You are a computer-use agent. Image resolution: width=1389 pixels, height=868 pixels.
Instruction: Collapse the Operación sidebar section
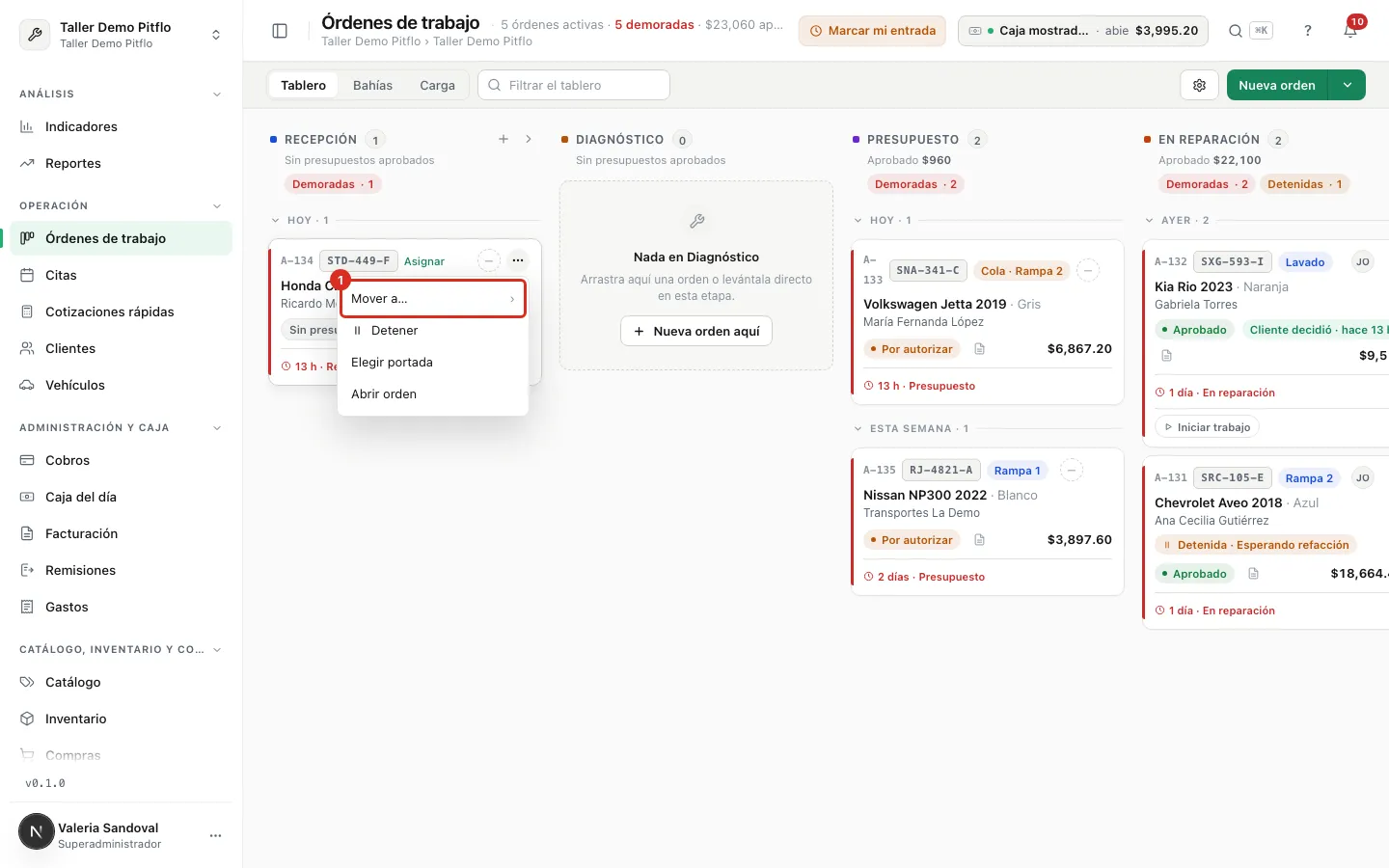click(217, 206)
